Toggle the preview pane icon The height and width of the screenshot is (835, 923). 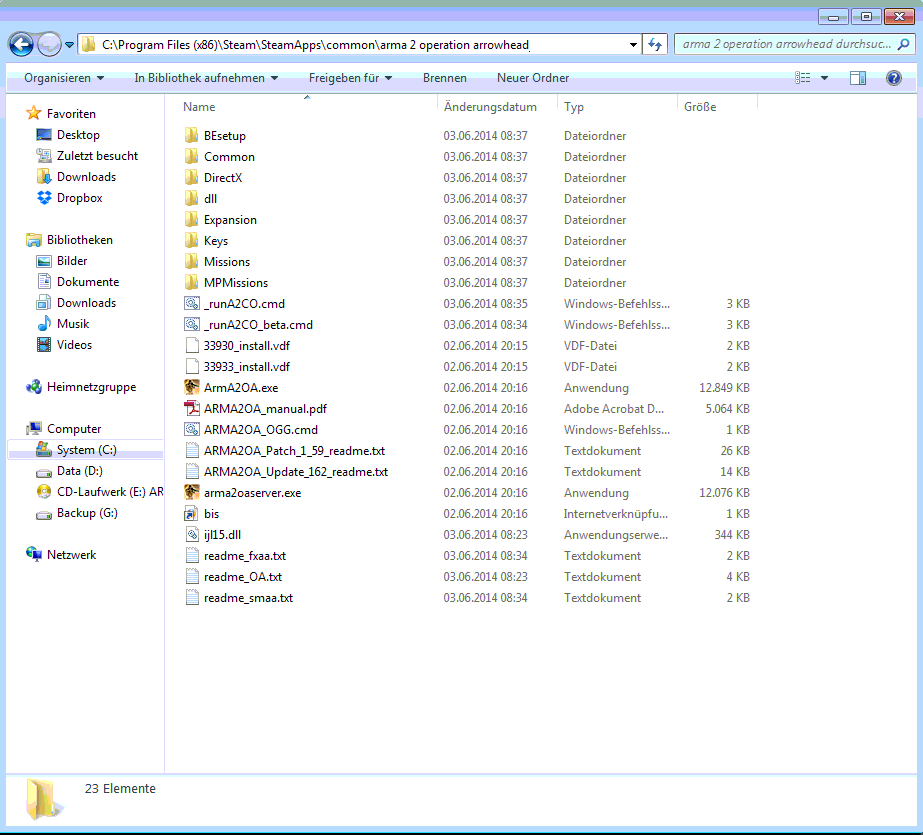coord(858,78)
